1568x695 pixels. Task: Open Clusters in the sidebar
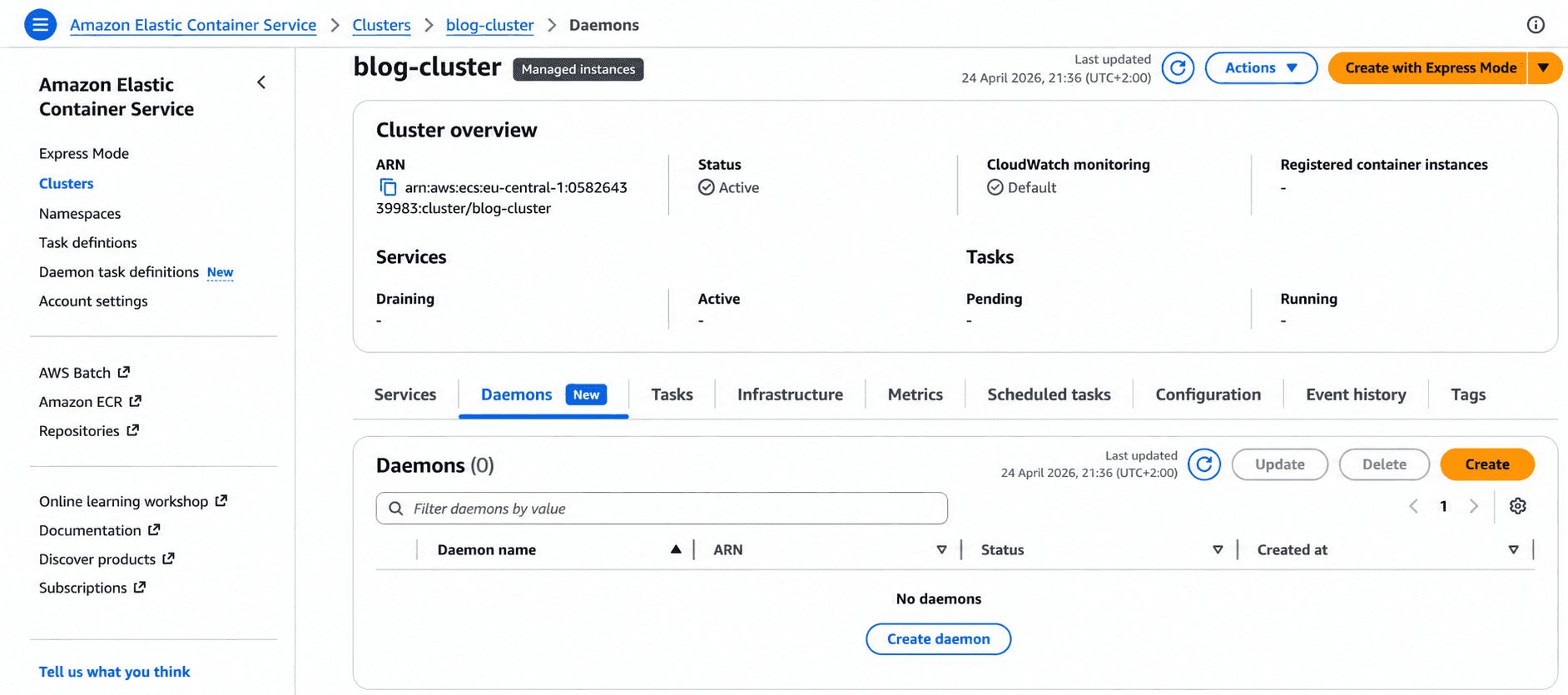tap(67, 184)
